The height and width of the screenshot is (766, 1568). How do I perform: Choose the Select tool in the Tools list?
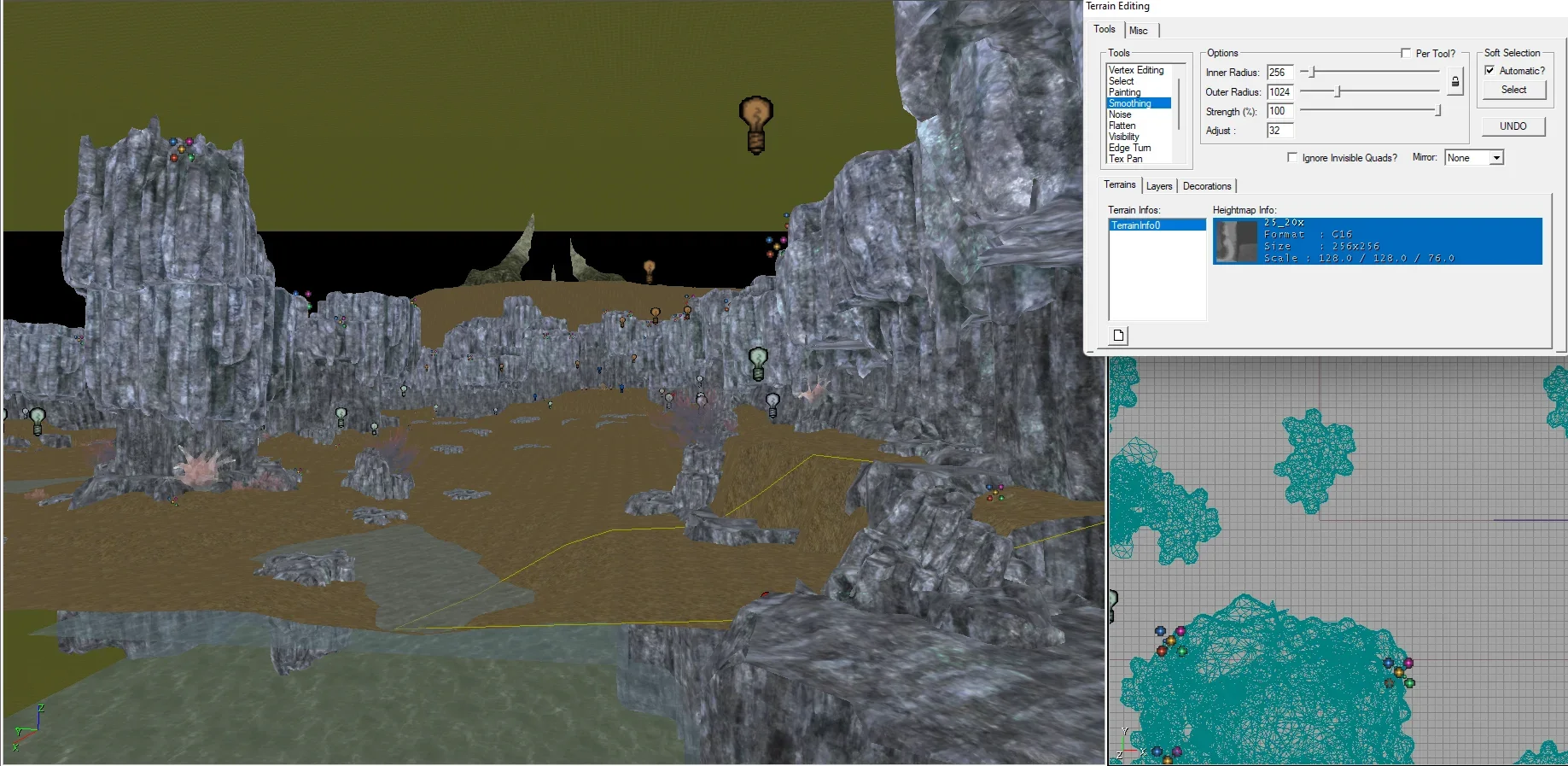(1140, 81)
